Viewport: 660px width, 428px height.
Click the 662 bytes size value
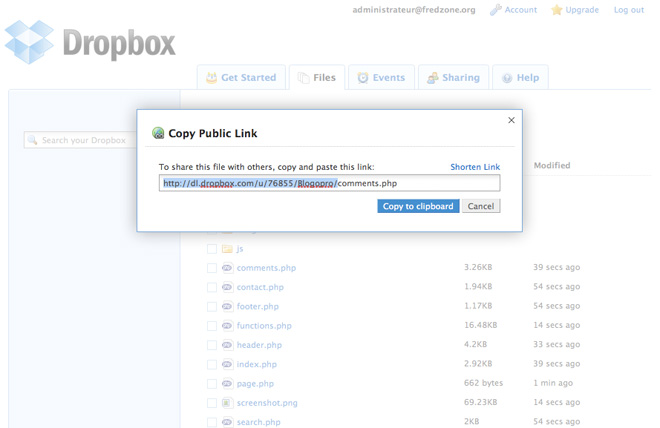(483, 383)
